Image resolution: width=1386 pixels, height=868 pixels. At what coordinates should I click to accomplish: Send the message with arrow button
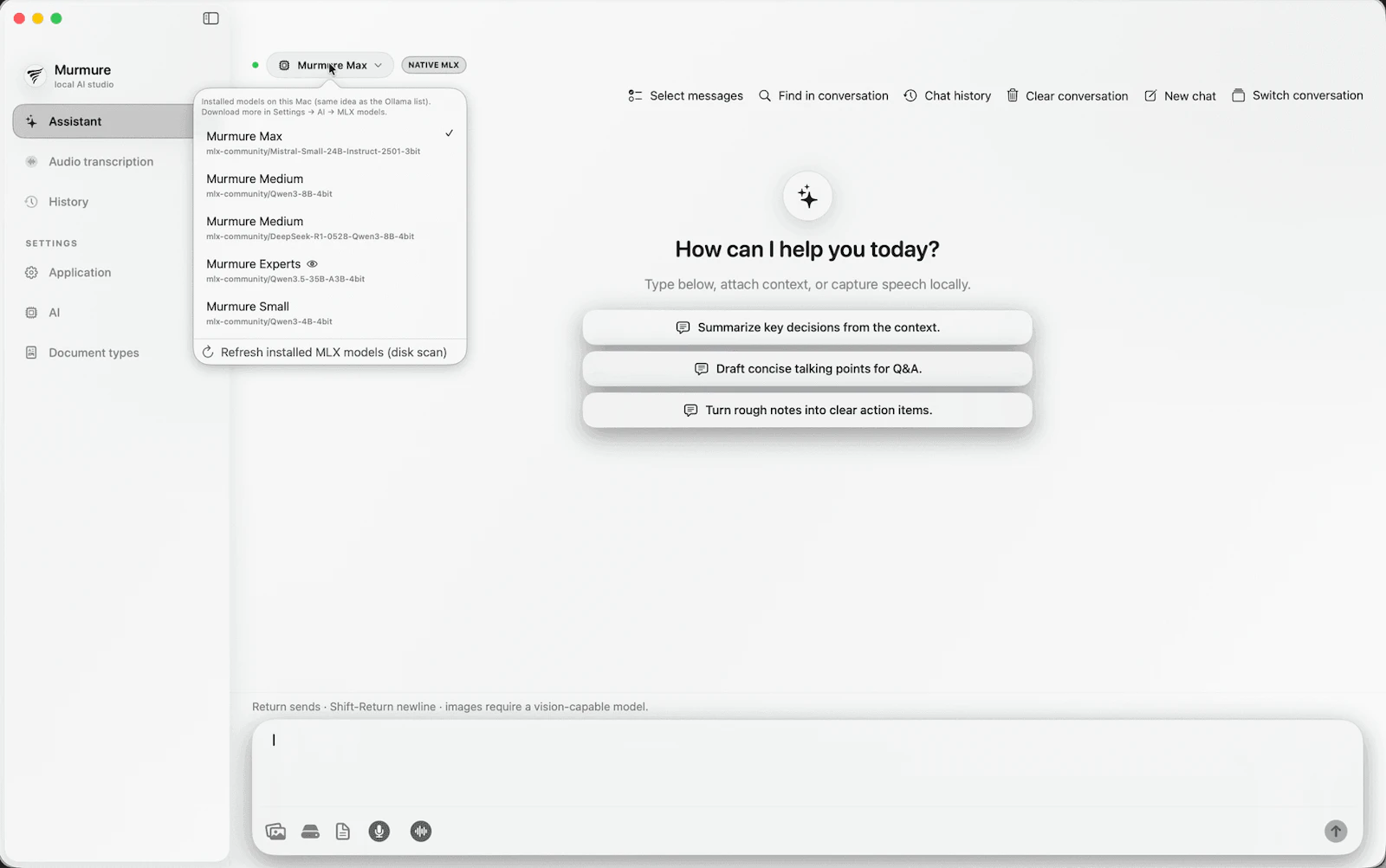pyautogui.click(x=1336, y=832)
